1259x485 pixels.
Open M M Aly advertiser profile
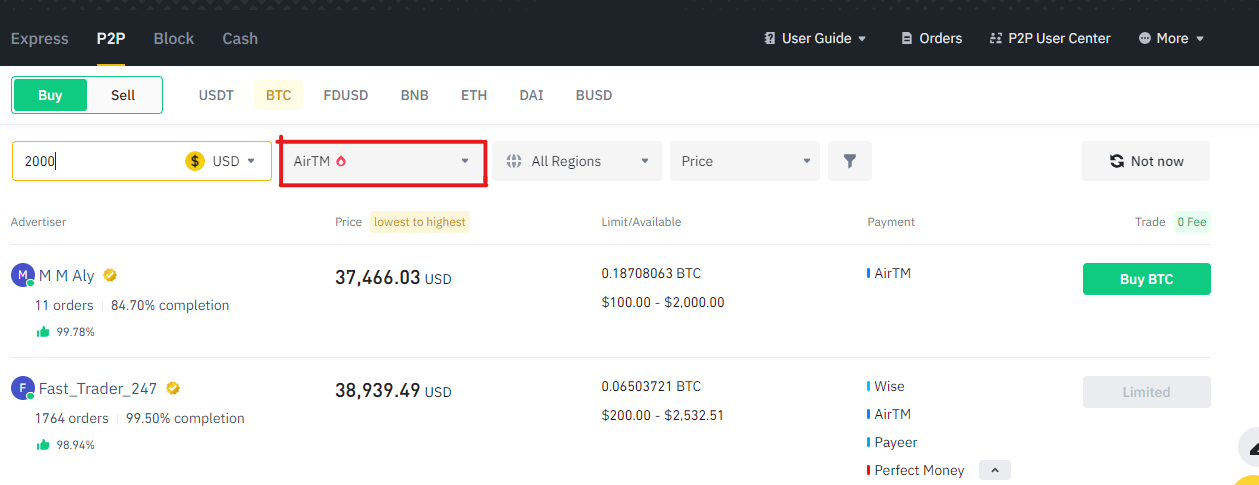click(x=66, y=276)
